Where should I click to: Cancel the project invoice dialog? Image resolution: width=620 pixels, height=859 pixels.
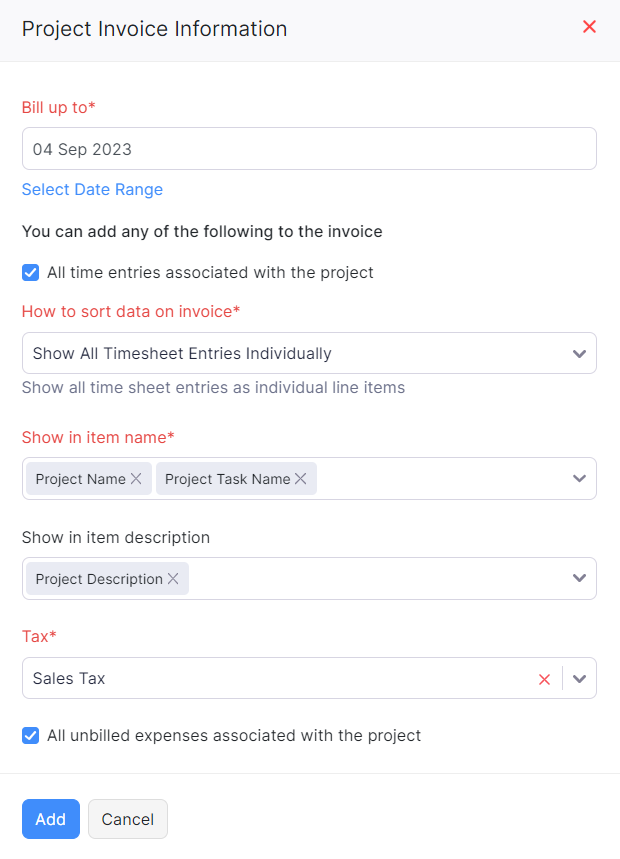(x=127, y=818)
